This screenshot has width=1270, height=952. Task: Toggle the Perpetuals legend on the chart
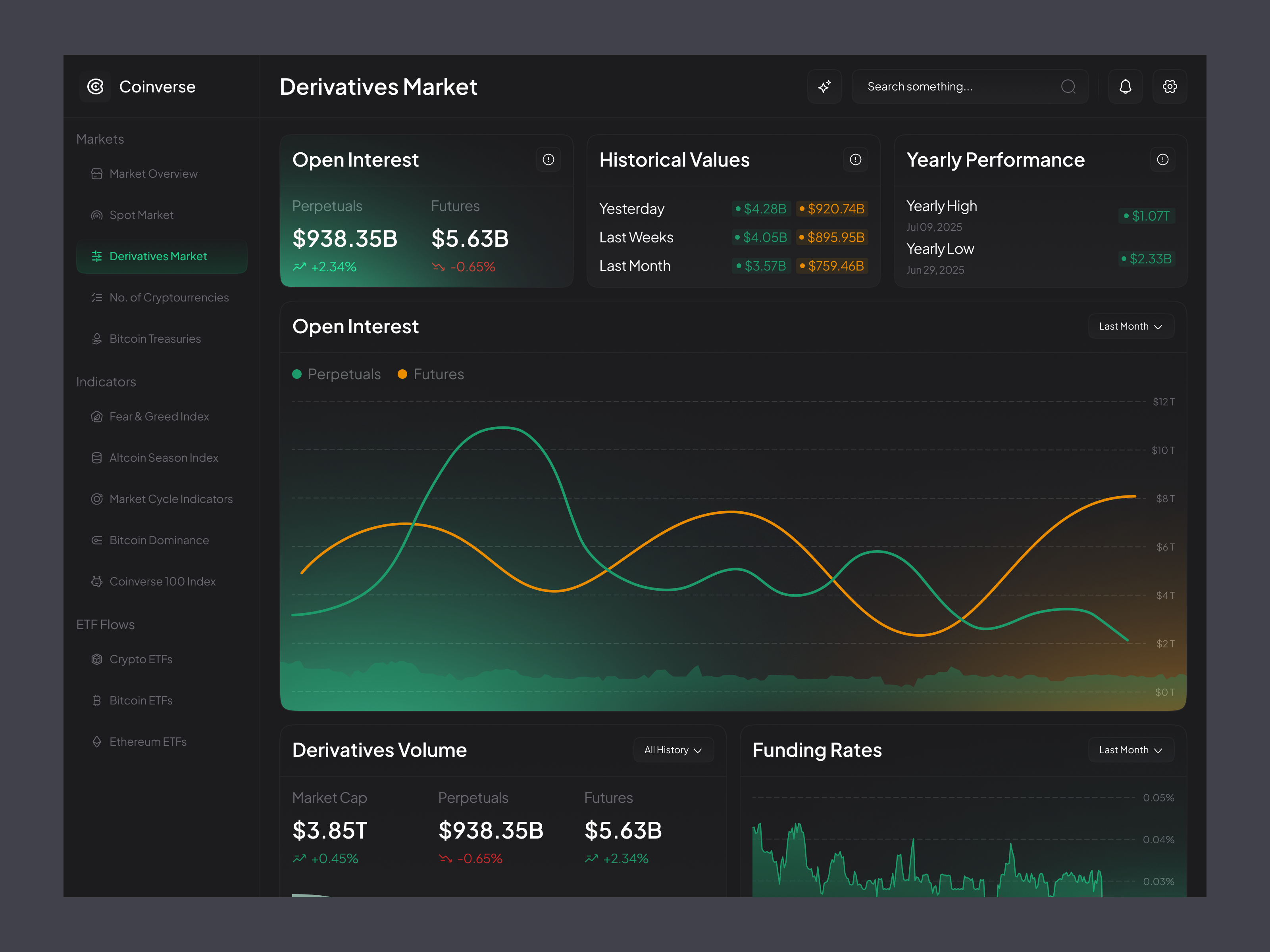[337, 374]
